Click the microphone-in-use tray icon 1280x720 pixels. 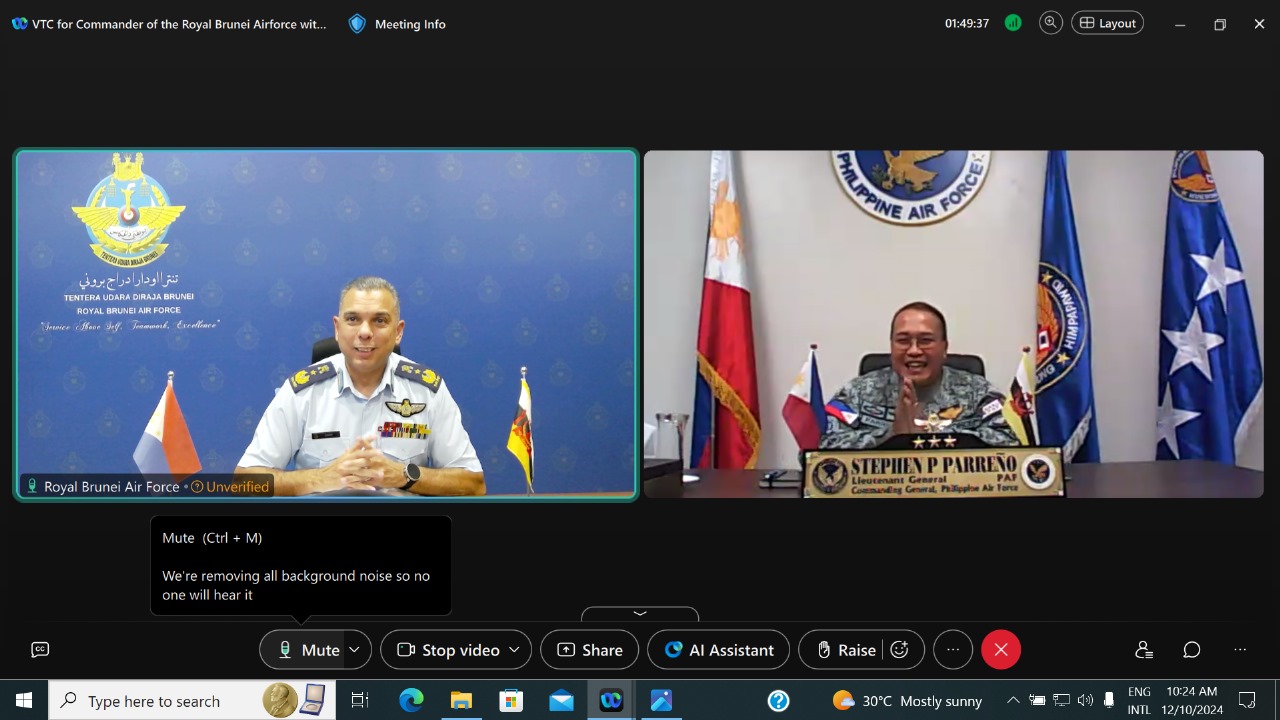1109,701
